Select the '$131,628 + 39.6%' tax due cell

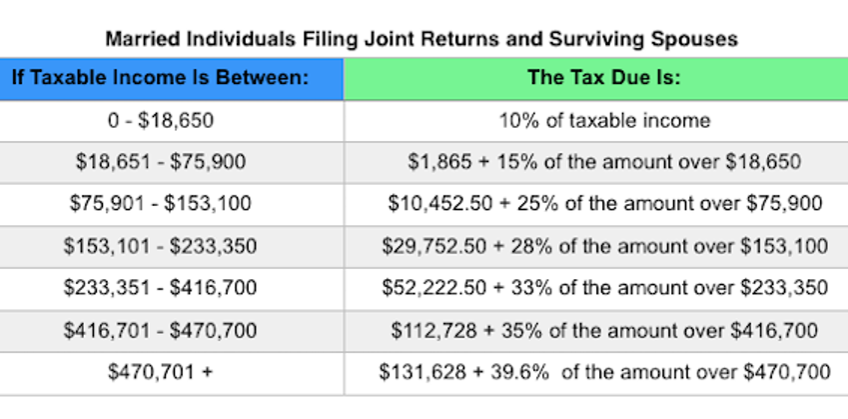point(604,372)
